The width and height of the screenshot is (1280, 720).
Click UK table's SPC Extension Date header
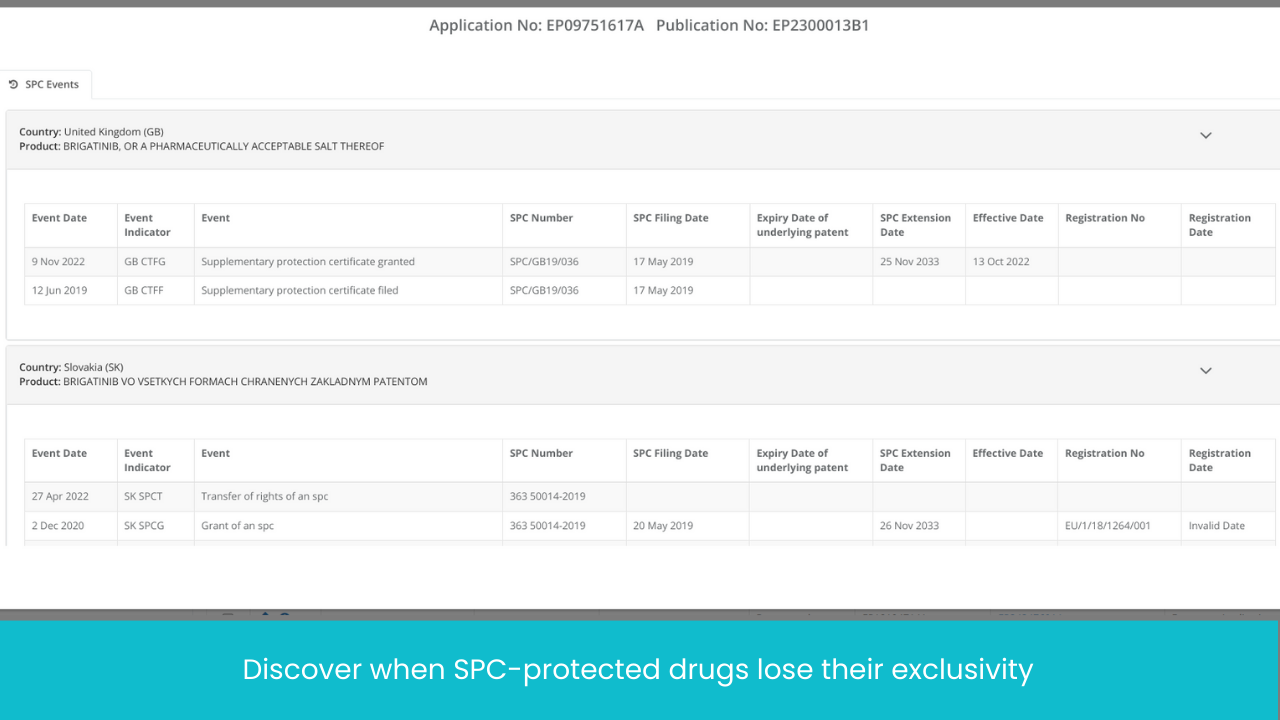pyautogui.click(x=914, y=225)
